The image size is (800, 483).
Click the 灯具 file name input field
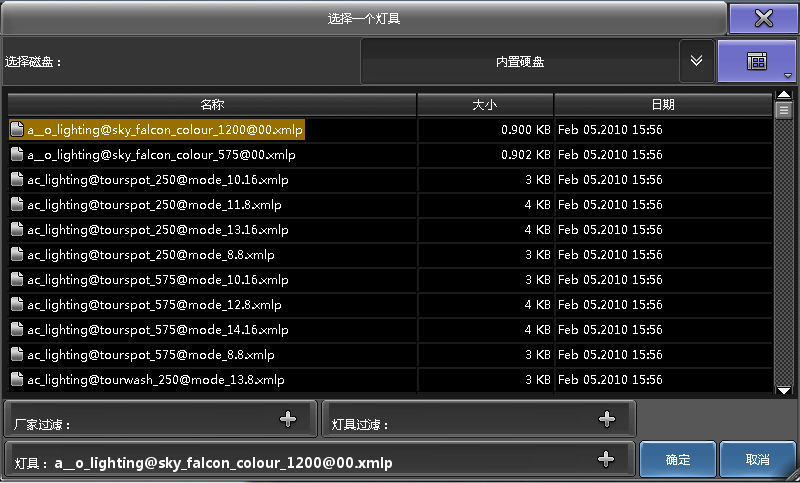(x=319, y=460)
